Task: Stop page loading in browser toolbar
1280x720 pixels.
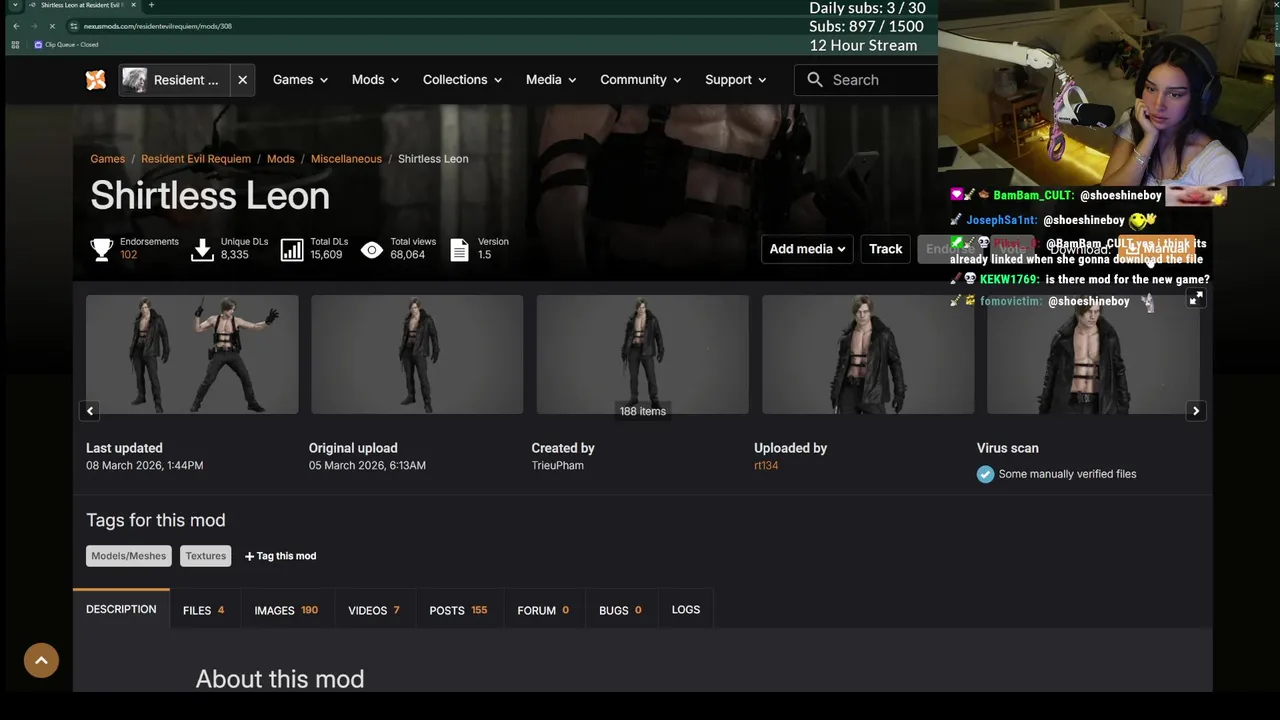Action: (52, 26)
